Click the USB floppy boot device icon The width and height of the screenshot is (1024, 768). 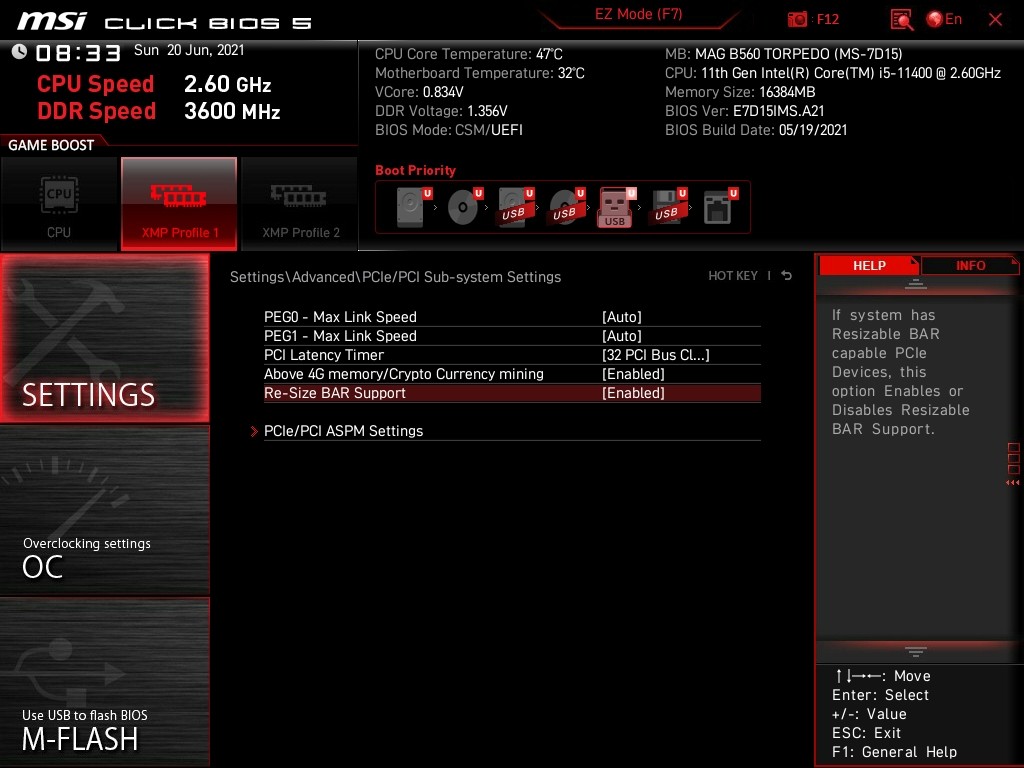[x=666, y=208]
